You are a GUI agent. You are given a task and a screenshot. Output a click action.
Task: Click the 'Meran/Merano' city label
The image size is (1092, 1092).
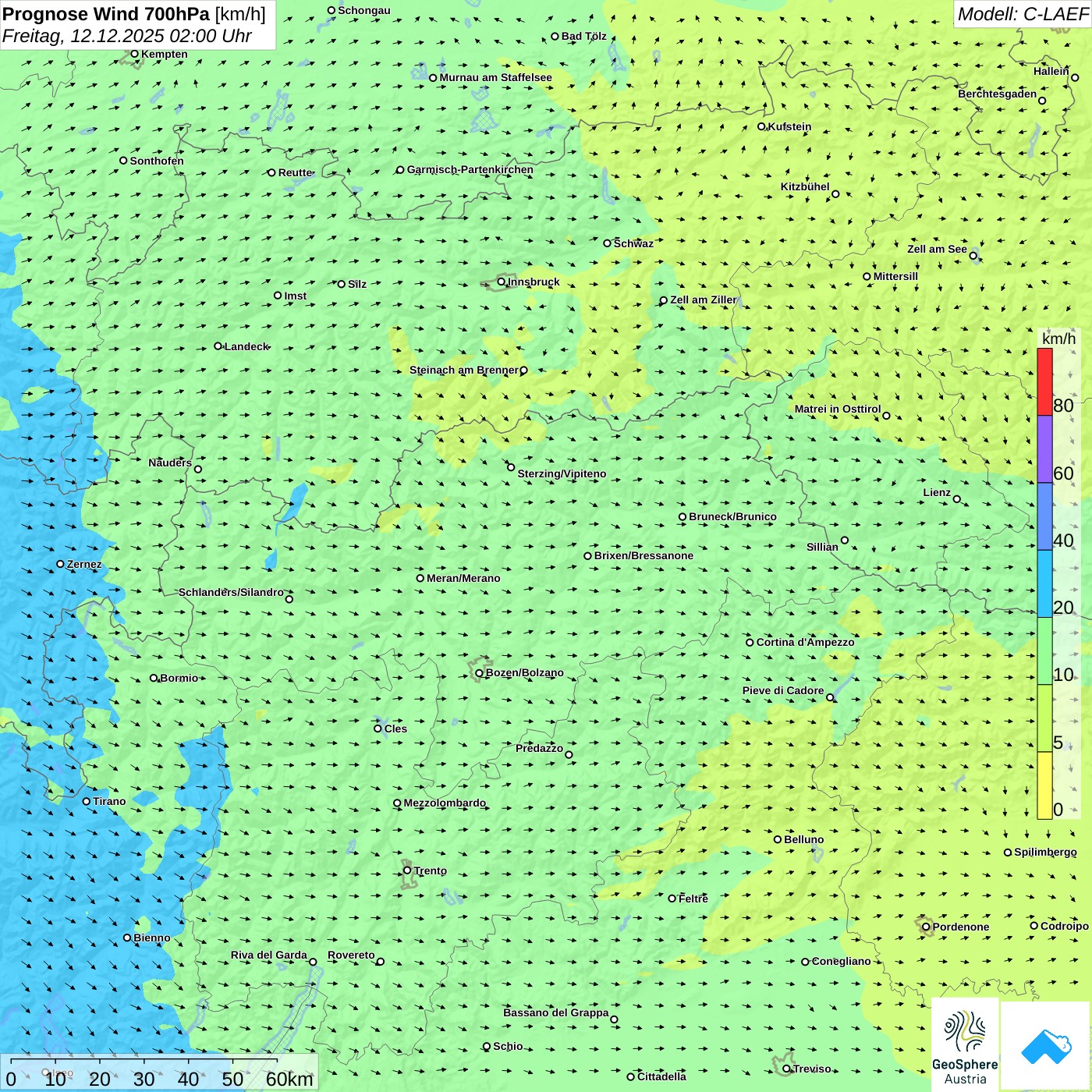463,578
